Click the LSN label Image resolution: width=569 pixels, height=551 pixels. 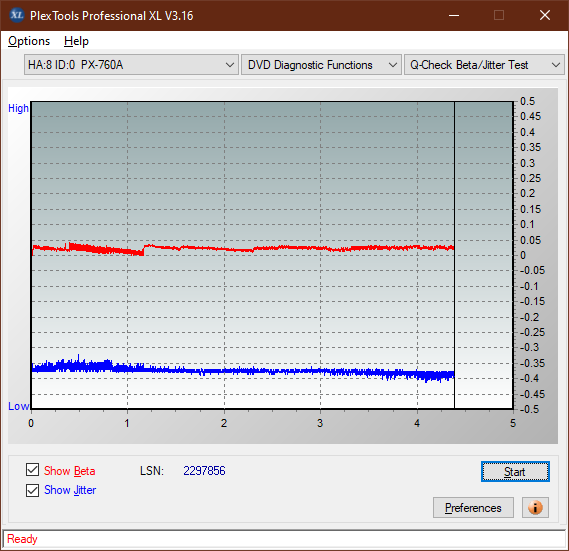pos(152,471)
